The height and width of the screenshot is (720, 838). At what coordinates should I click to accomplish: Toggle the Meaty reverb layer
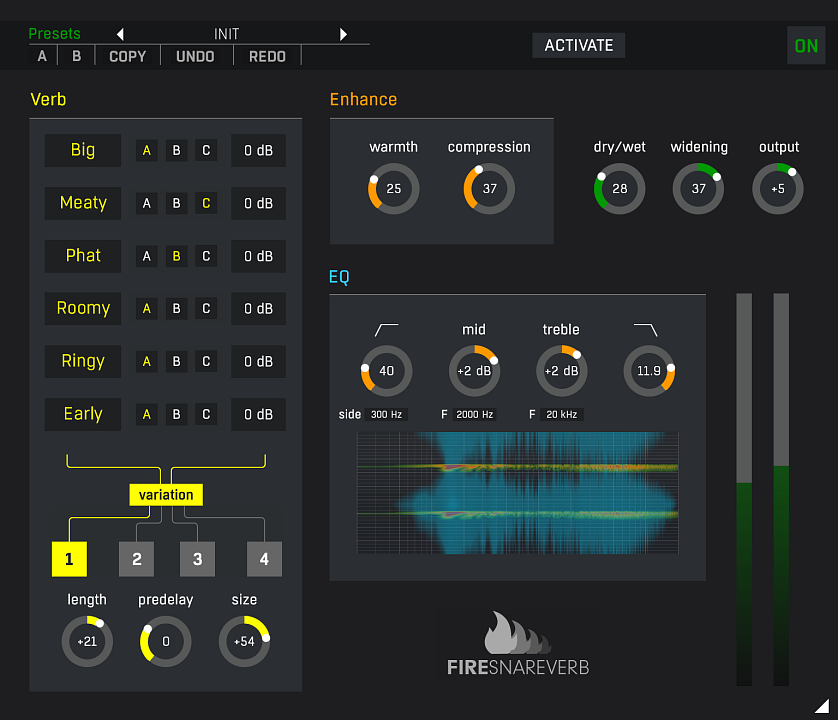click(83, 204)
